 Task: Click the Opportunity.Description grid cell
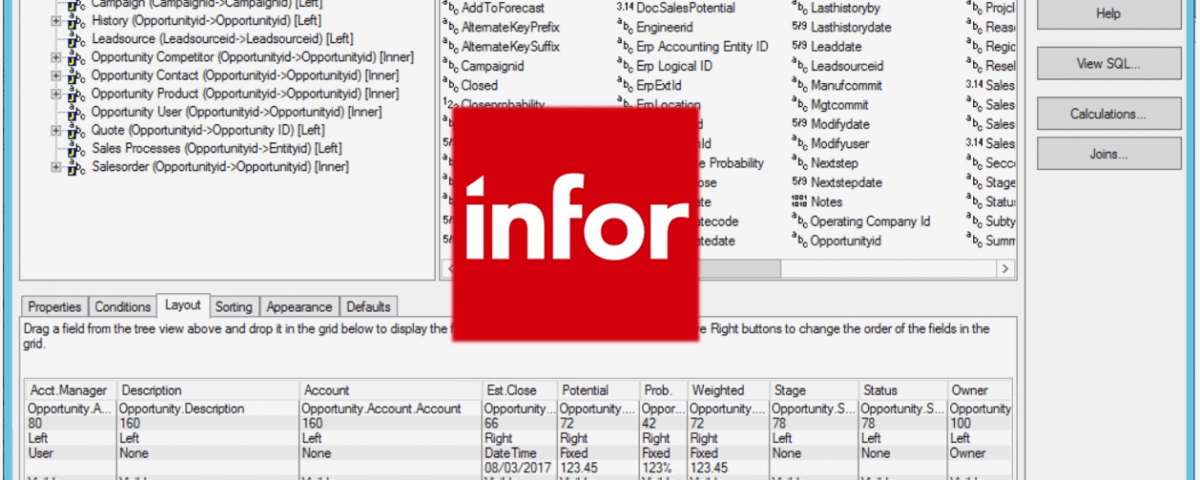click(x=208, y=409)
